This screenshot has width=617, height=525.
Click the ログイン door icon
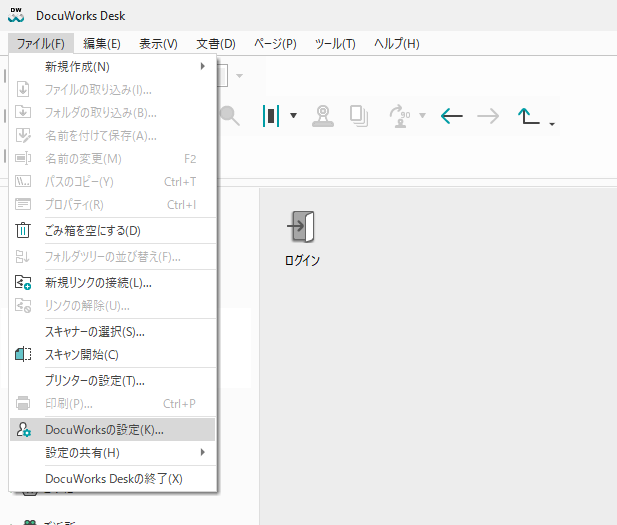coord(302,227)
